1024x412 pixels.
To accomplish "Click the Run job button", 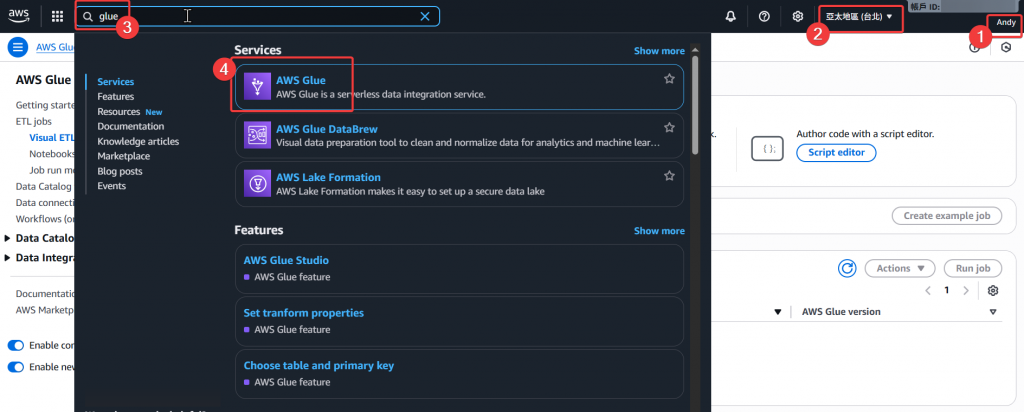I will click(x=973, y=268).
